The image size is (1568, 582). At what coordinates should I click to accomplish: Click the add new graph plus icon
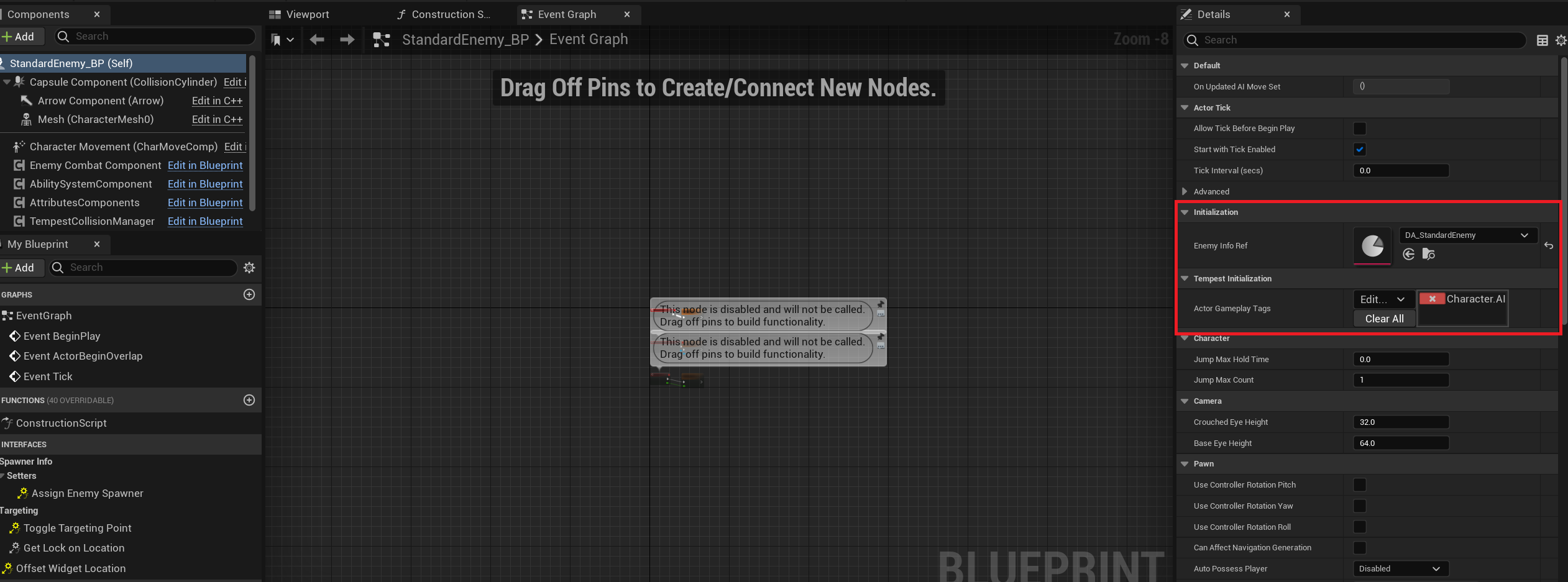click(249, 294)
